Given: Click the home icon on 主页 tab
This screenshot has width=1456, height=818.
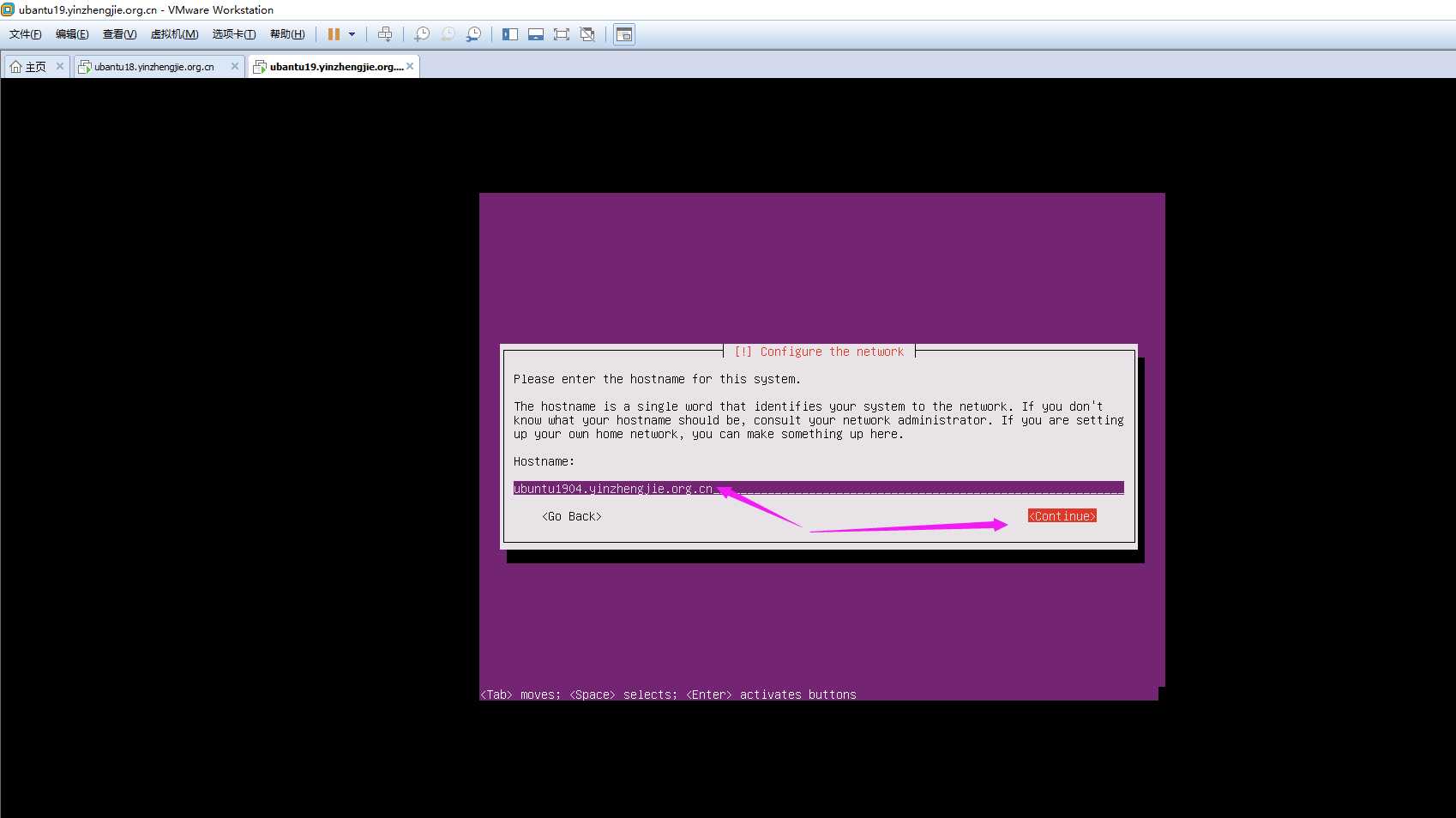Looking at the screenshot, I should tap(15, 67).
